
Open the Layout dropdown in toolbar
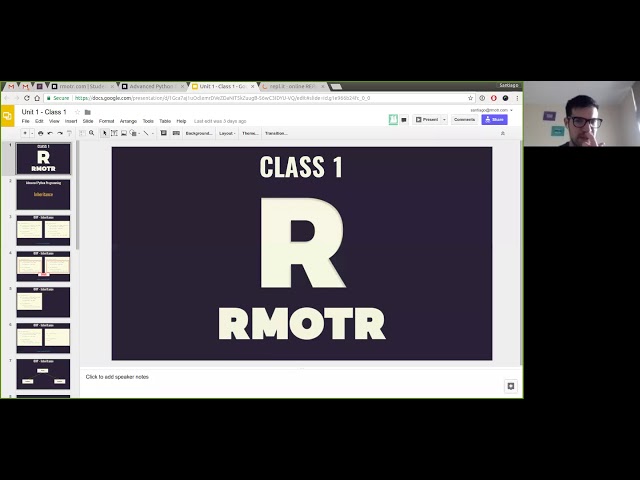tap(227, 133)
